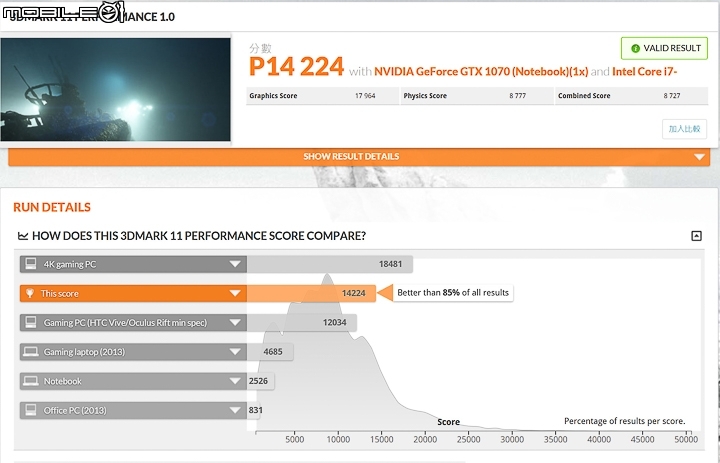Collapse the score comparison panel with caret box

point(696,236)
